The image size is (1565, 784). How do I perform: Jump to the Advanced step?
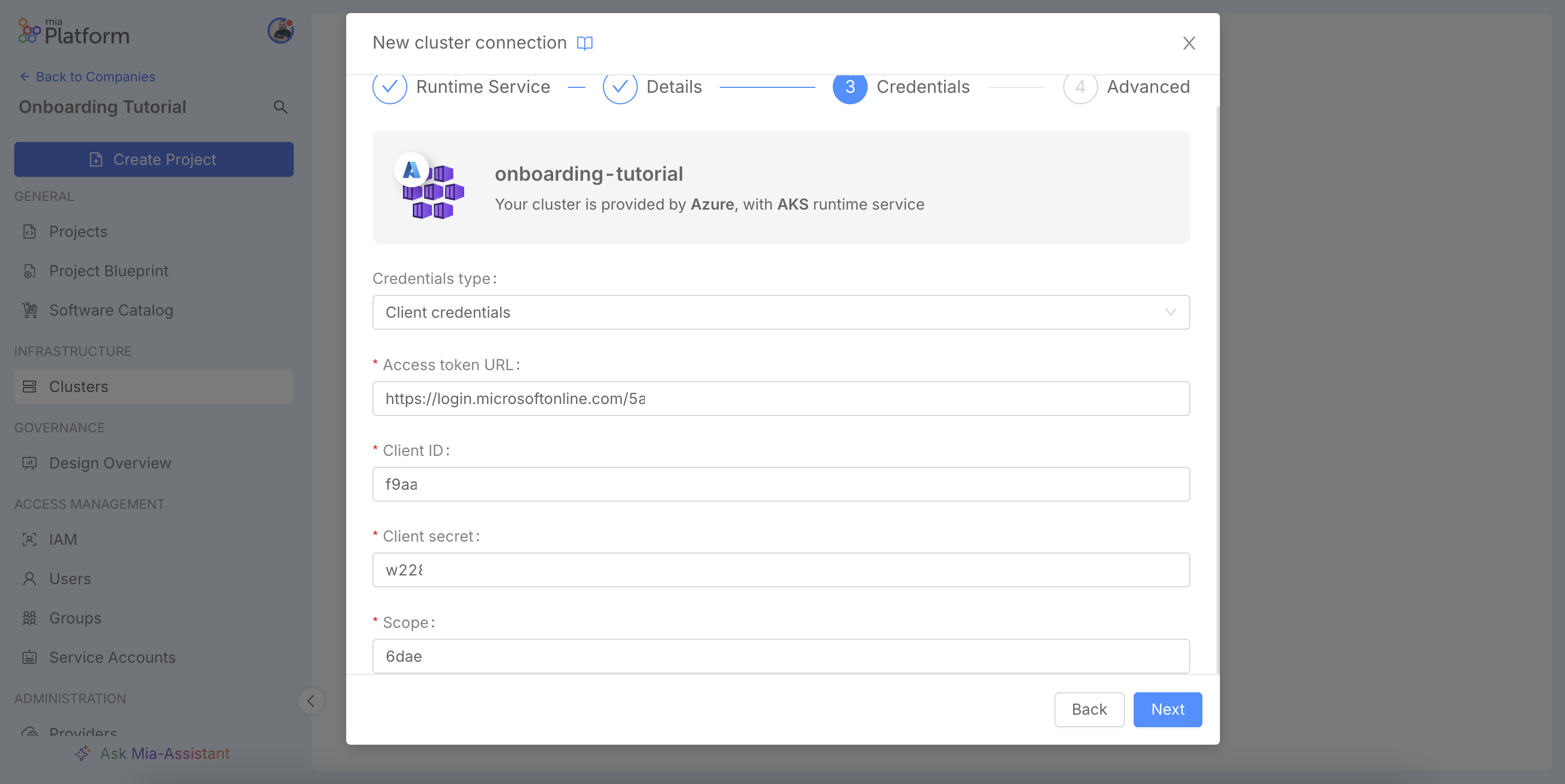[x=1127, y=87]
